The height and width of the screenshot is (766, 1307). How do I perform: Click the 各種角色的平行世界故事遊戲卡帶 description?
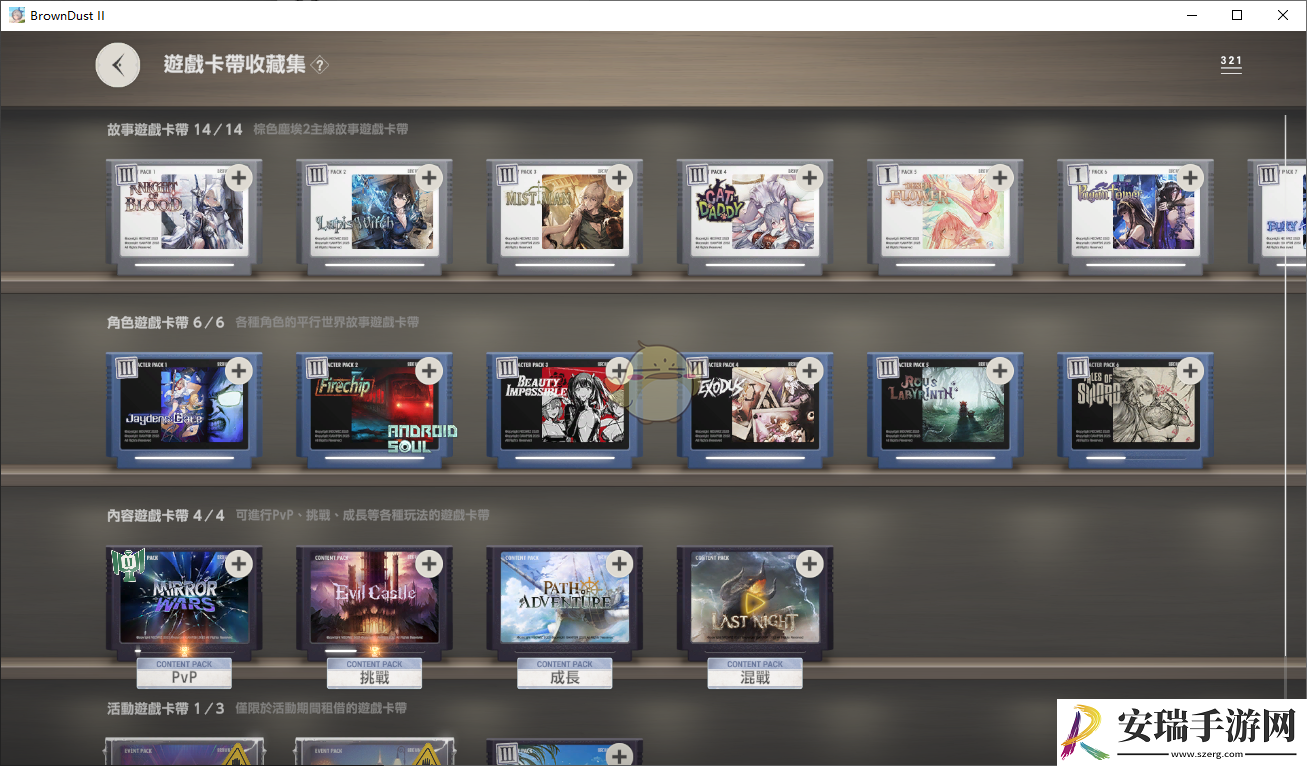(327, 322)
